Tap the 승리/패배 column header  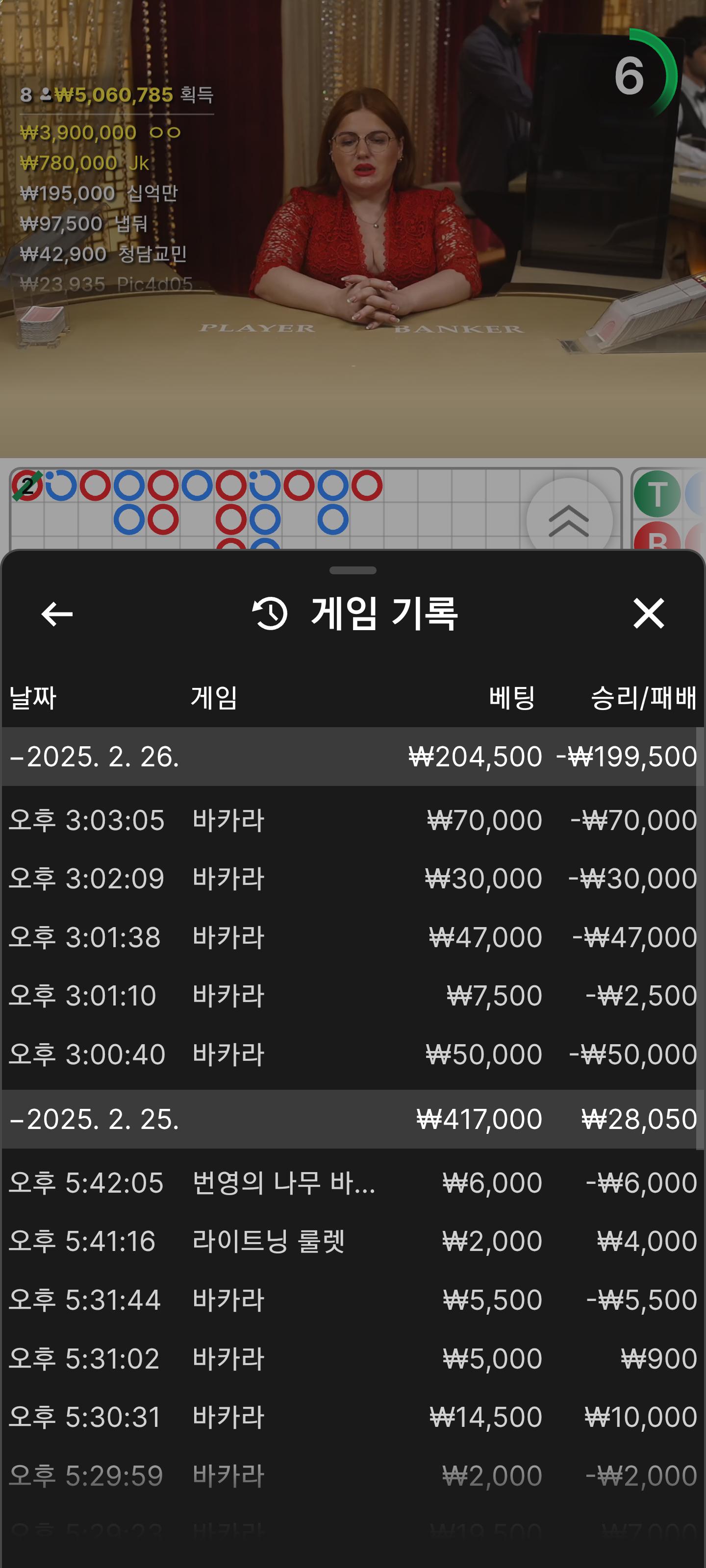pos(643,698)
